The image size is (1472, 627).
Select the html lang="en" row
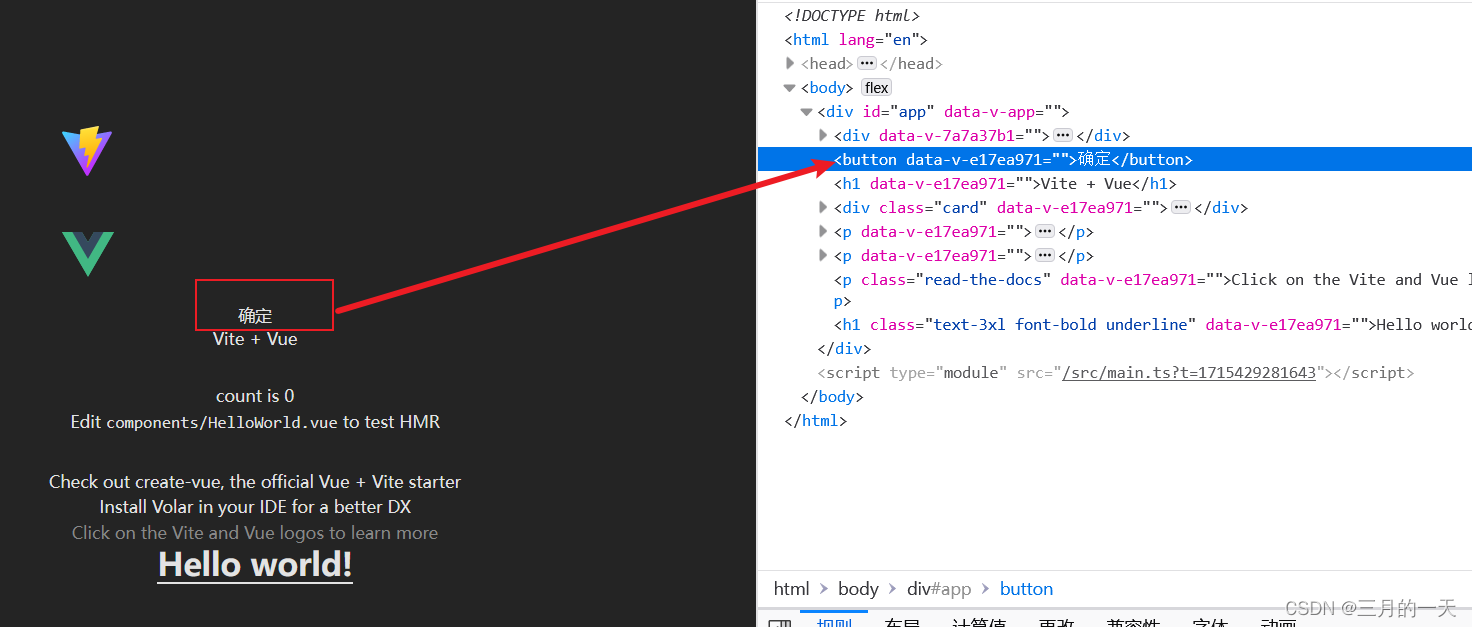(x=856, y=40)
